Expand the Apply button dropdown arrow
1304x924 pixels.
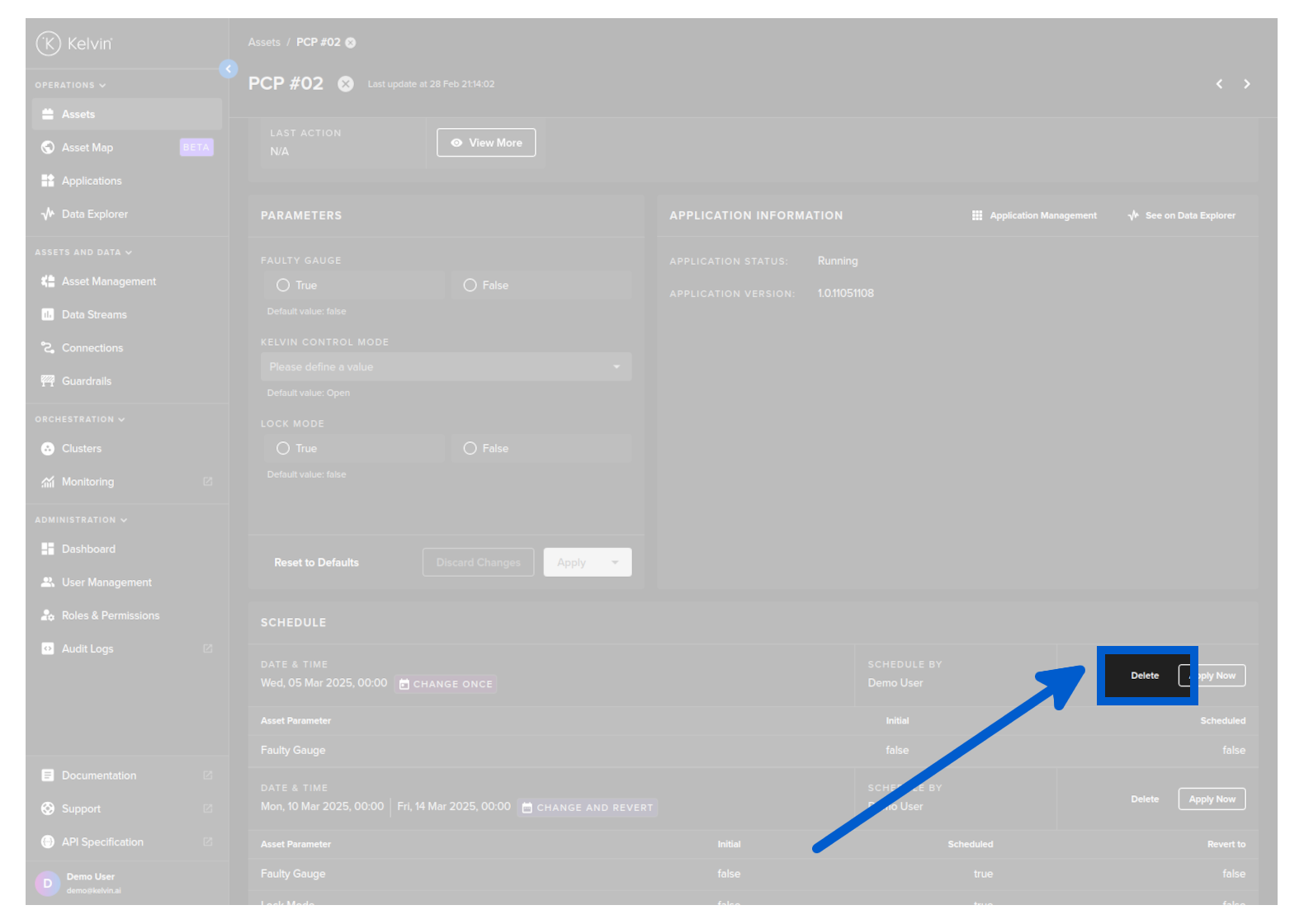[615, 563]
